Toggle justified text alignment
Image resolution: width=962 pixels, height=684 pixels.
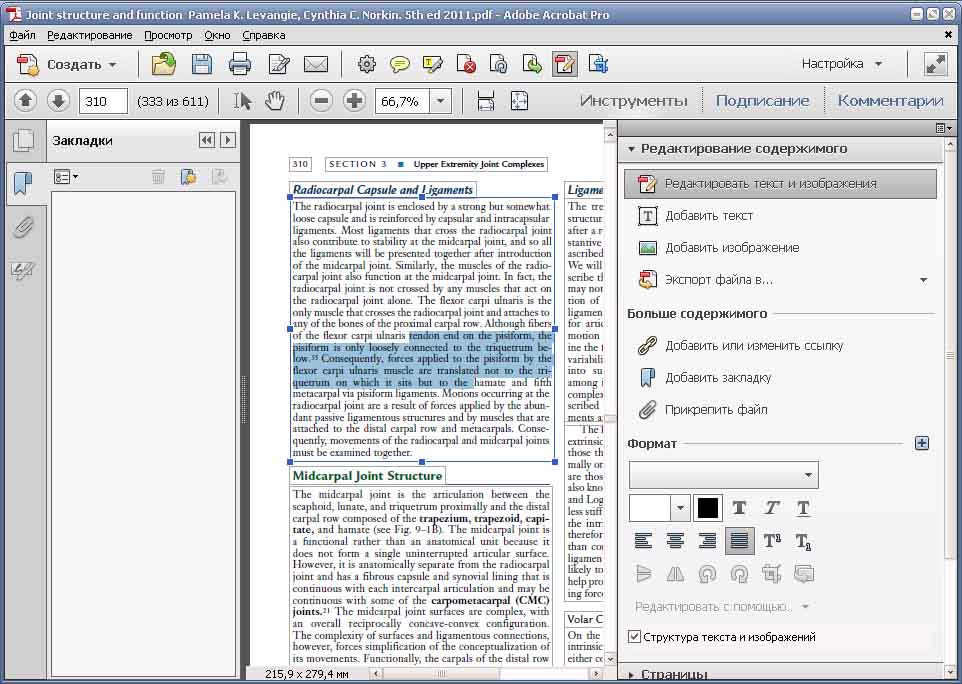click(x=739, y=540)
